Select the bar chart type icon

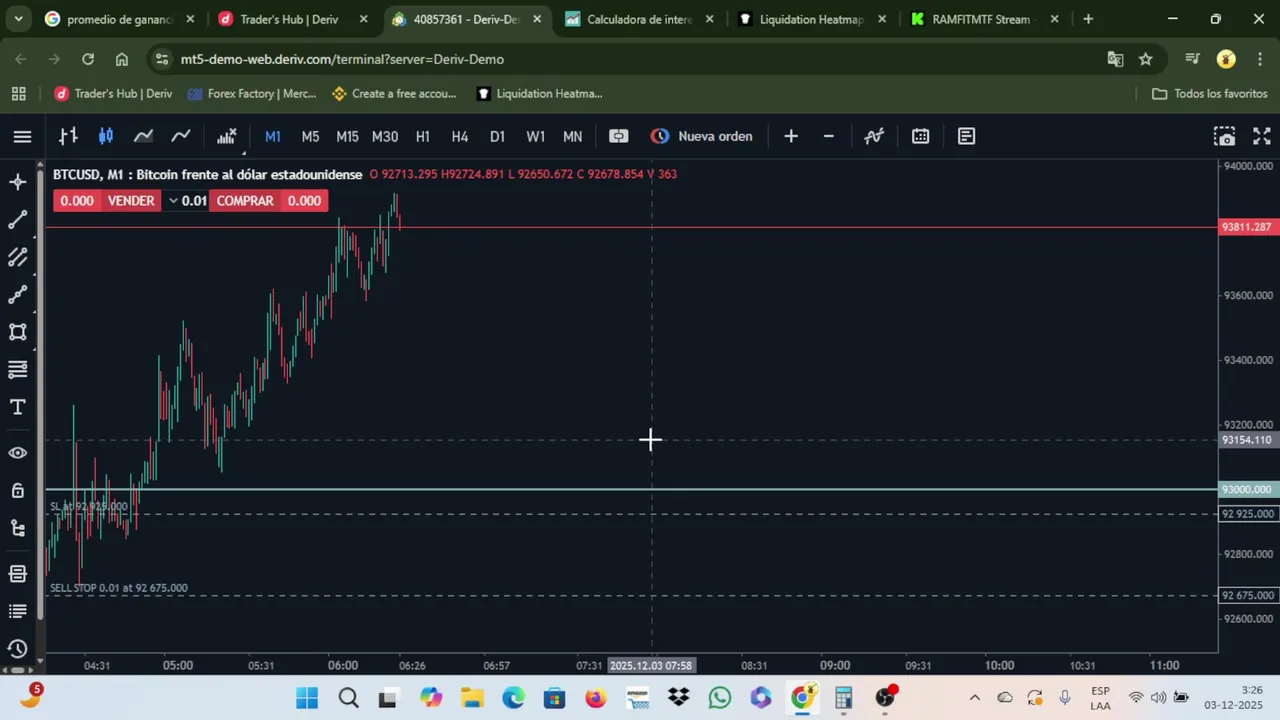point(68,136)
